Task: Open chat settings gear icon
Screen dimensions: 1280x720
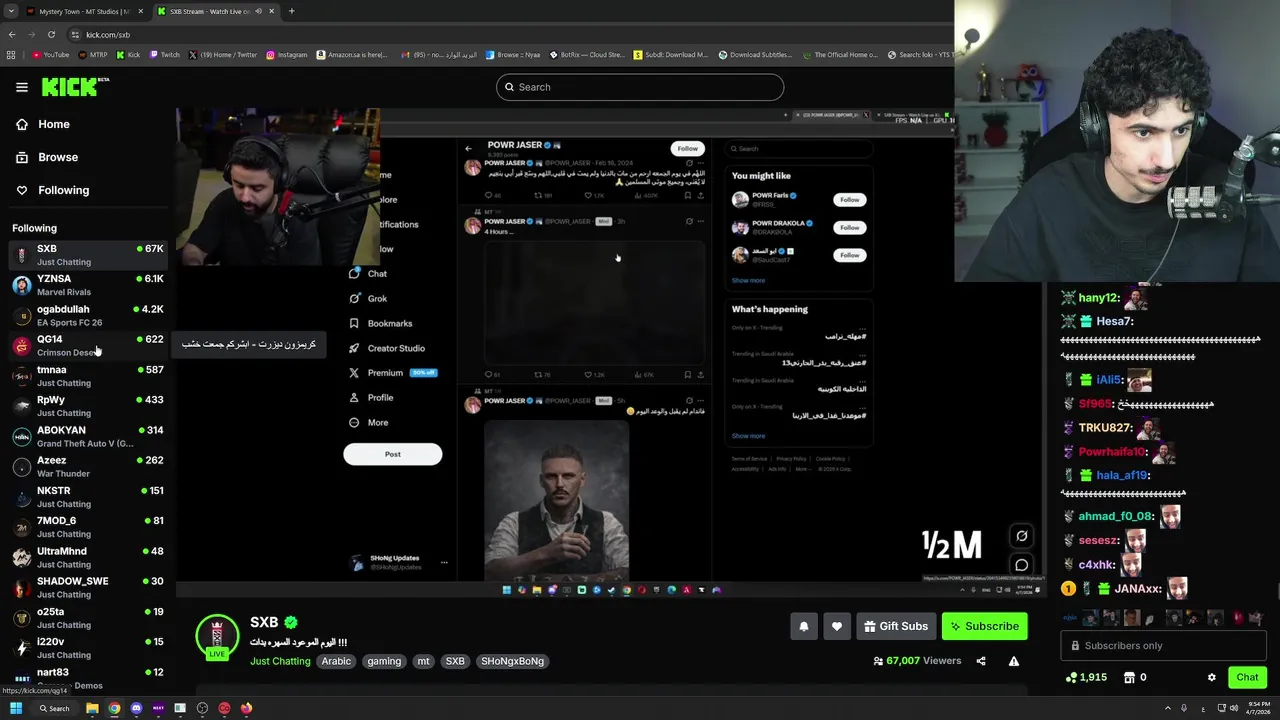Action: tap(1211, 677)
